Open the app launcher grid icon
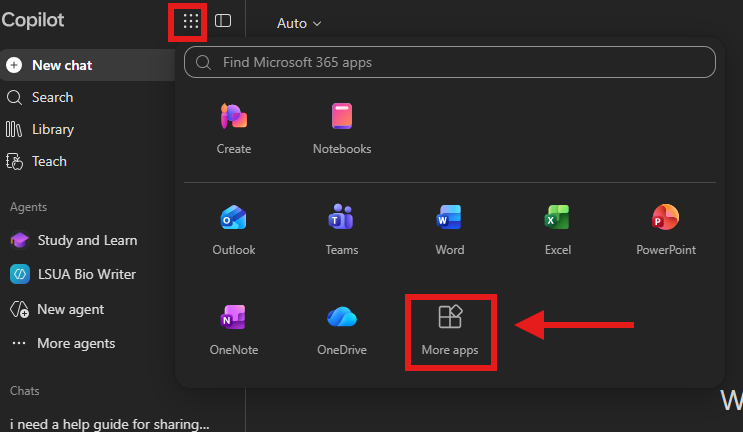The height and width of the screenshot is (432, 743). point(190,21)
